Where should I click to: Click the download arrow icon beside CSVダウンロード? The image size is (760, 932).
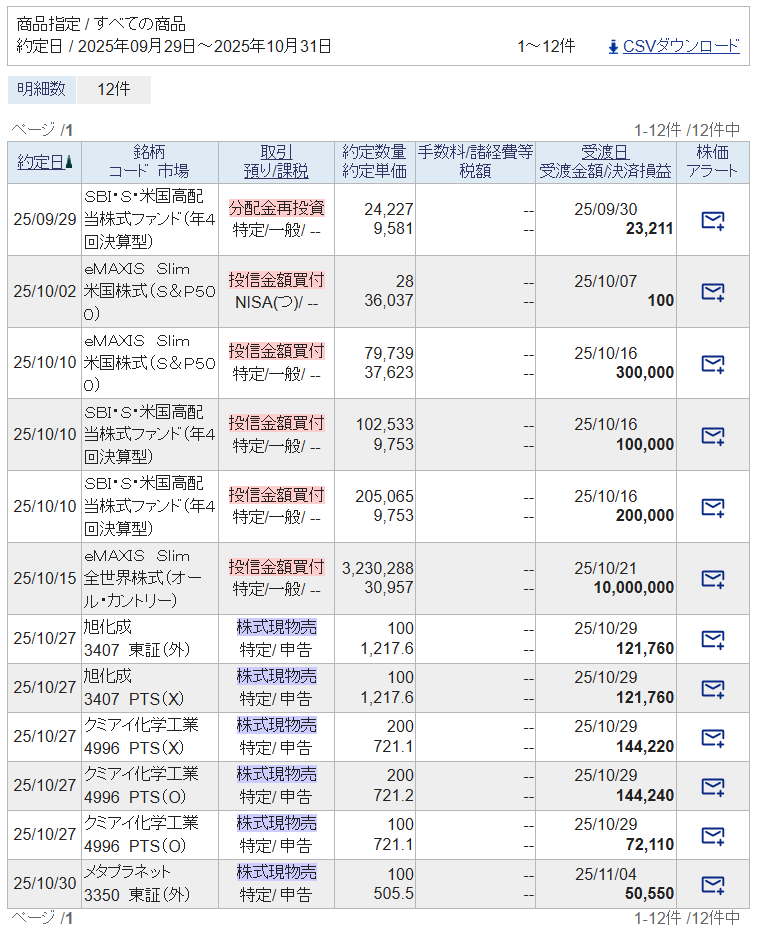pos(613,46)
